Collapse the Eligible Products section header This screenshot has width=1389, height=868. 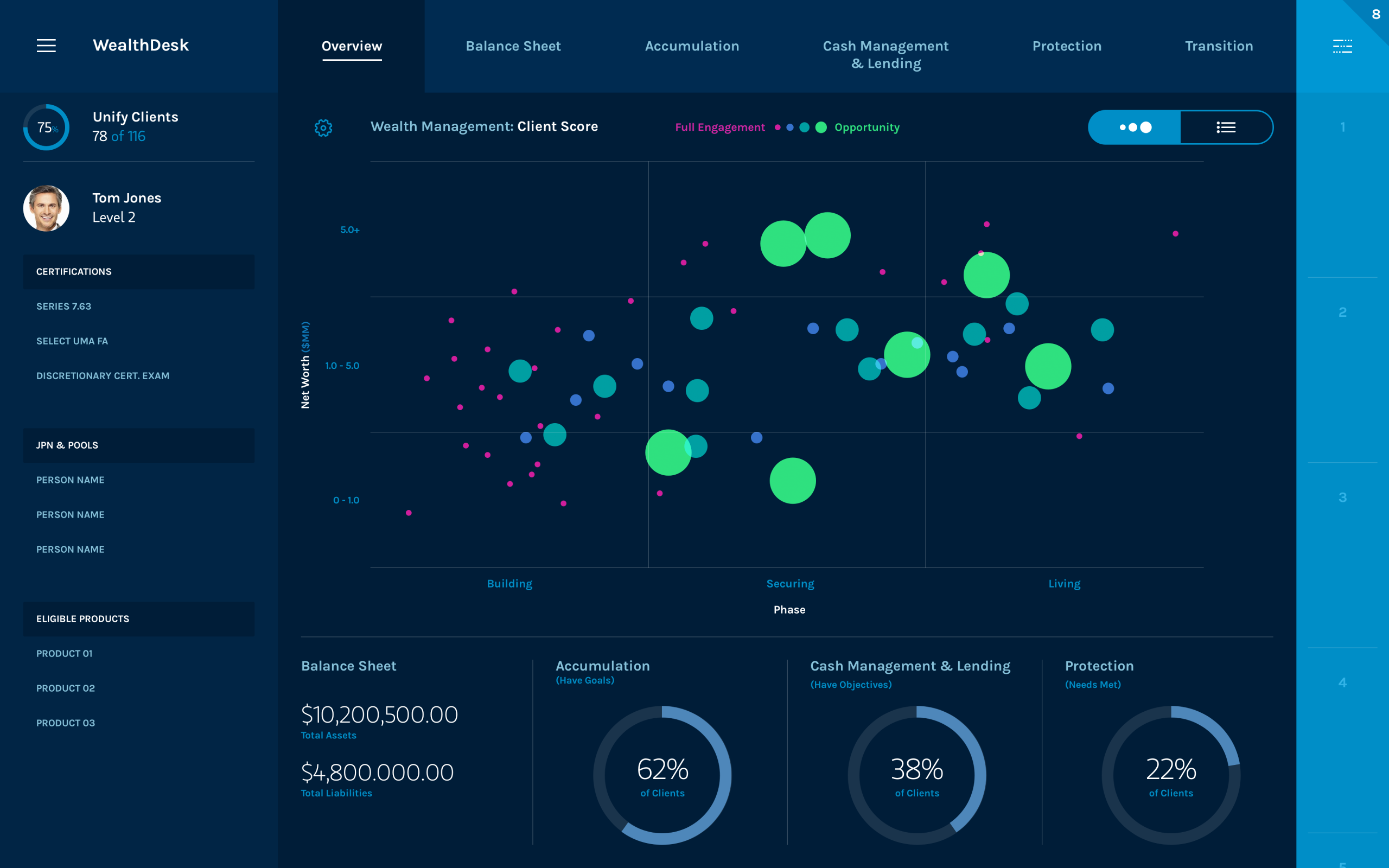(x=138, y=619)
